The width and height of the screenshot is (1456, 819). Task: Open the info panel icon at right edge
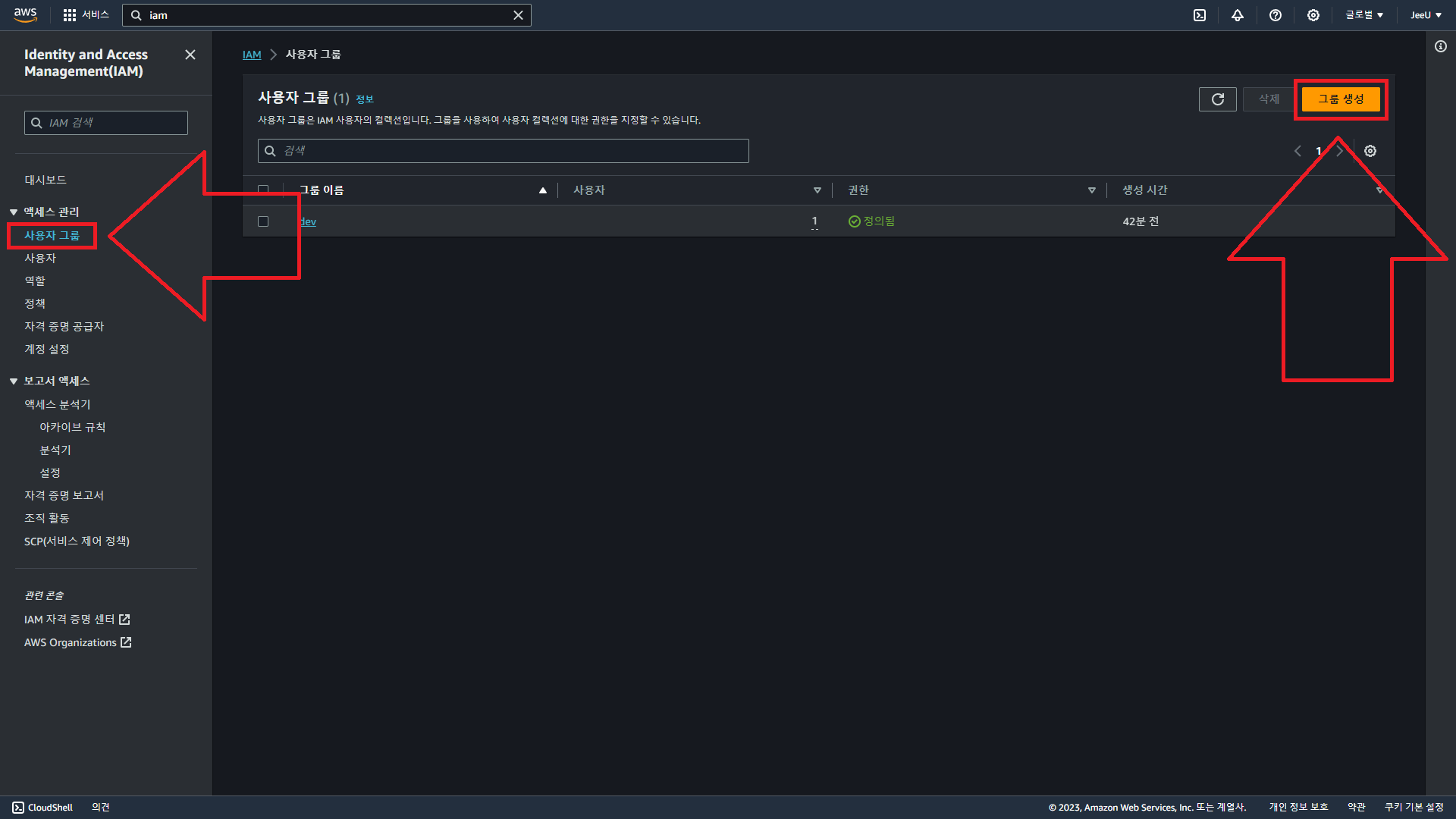[1441, 47]
